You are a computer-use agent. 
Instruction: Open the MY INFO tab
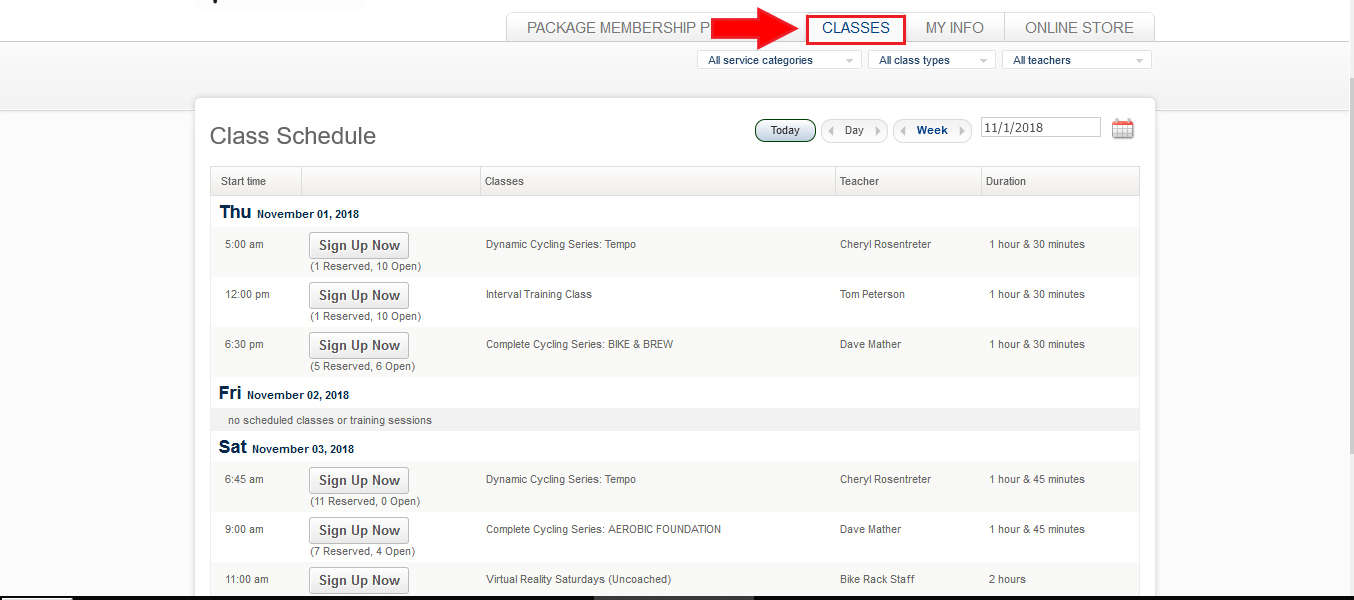coord(954,28)
